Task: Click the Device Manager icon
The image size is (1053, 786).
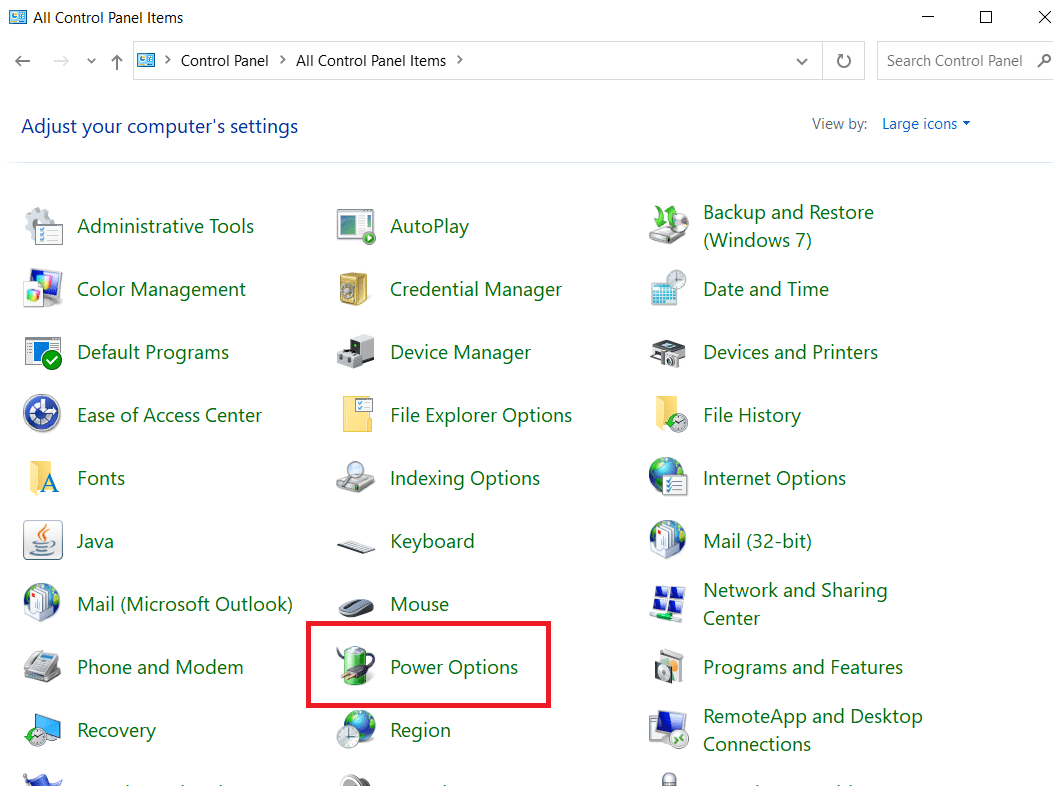Action: tap(355, 353)
